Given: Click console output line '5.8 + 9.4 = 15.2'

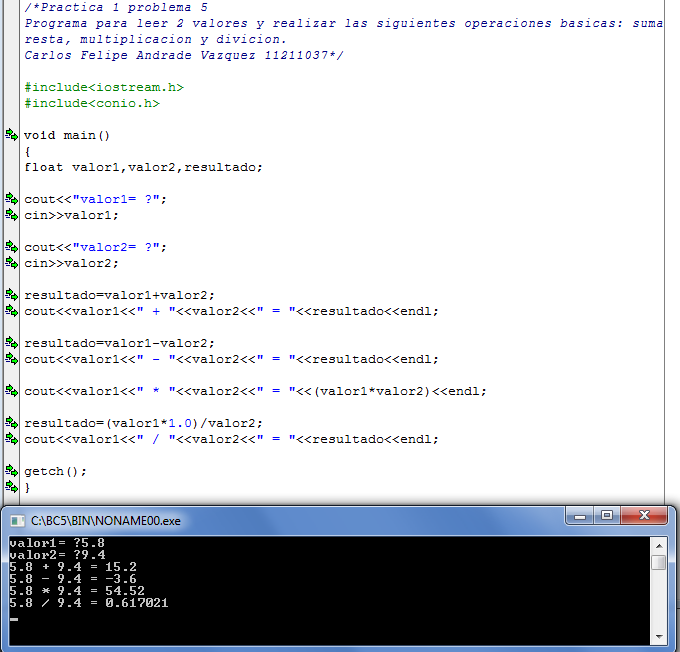Looking at the screenshot, I should coord(73,567).
